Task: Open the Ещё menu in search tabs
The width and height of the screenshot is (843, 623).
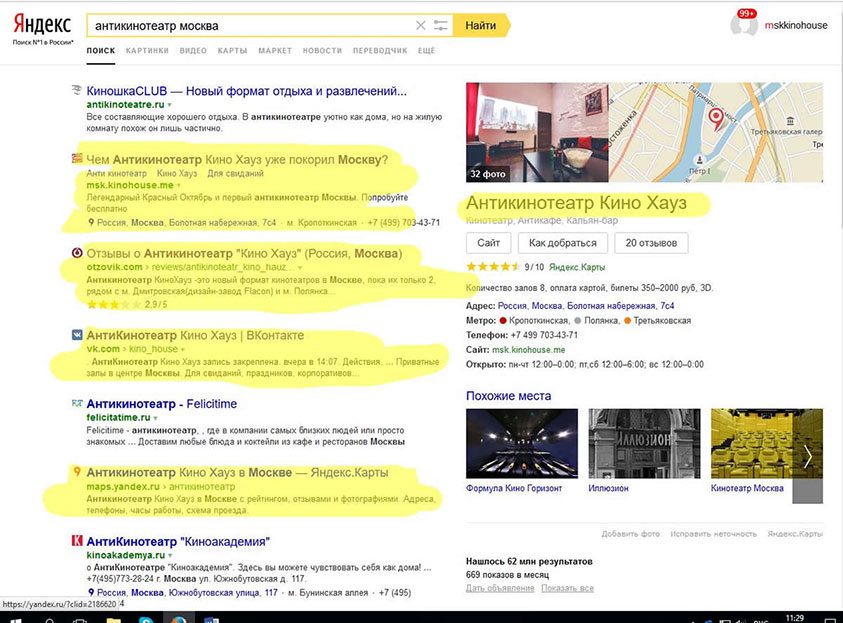Action: click(426, 50)
